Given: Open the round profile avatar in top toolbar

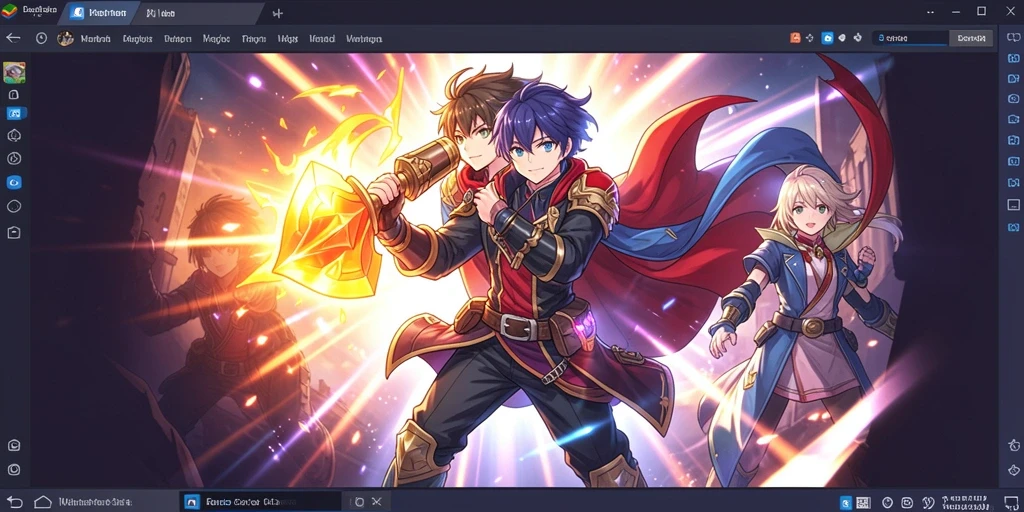Looking at the screenshot, I should click(65, 39).
